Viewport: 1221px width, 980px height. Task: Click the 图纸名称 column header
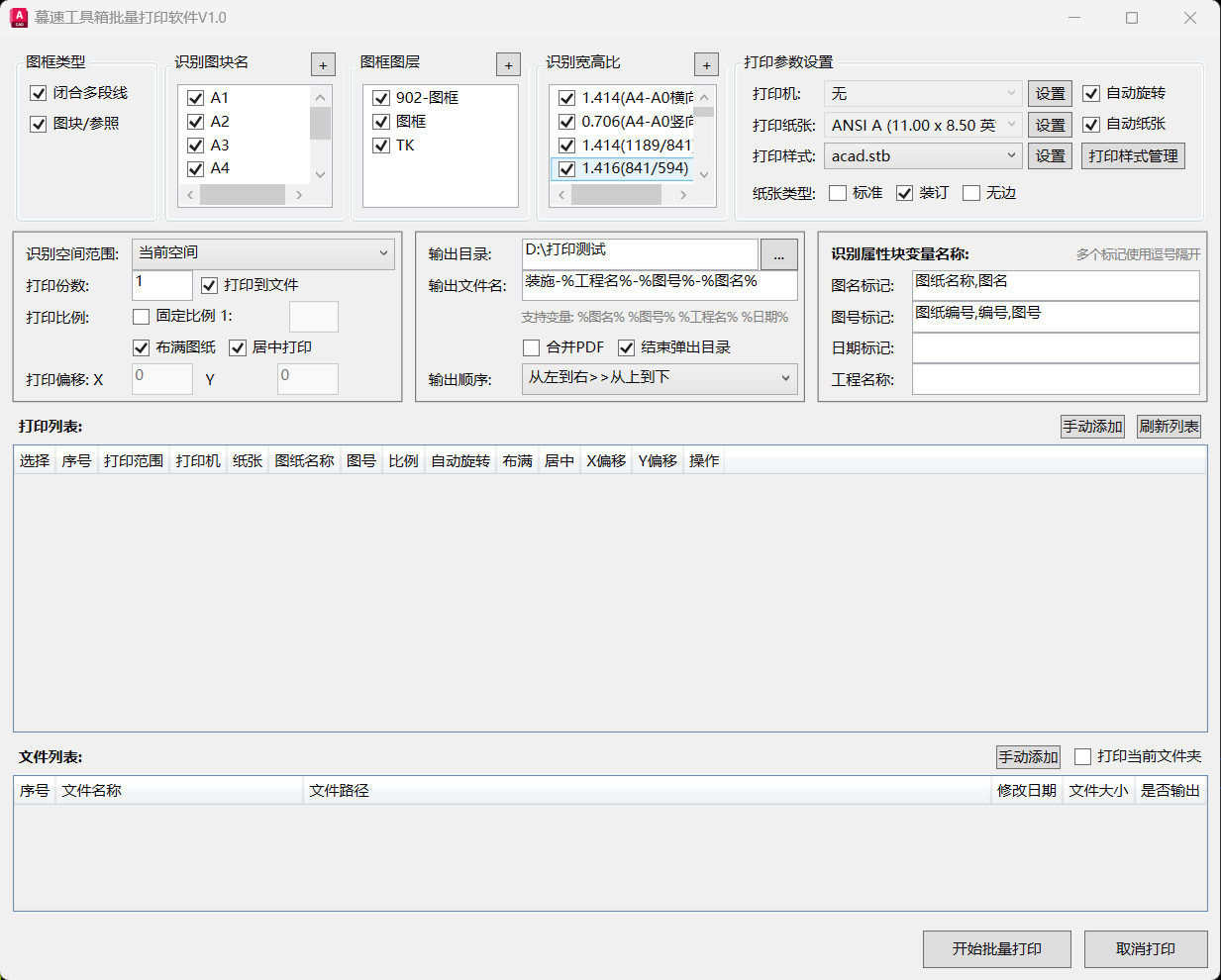tap(305, 461)
